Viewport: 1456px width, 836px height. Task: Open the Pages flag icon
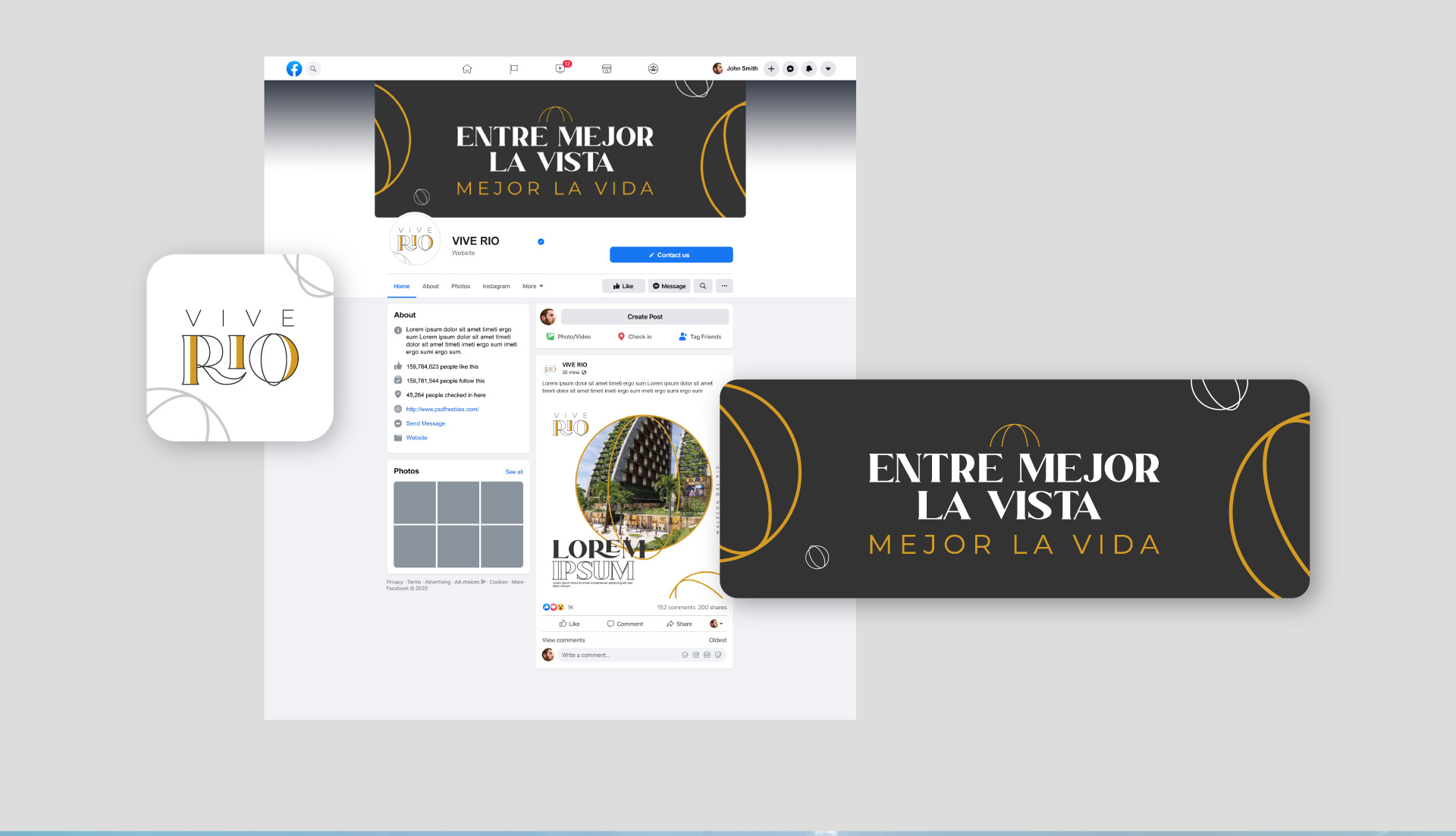tap(513, 69)
